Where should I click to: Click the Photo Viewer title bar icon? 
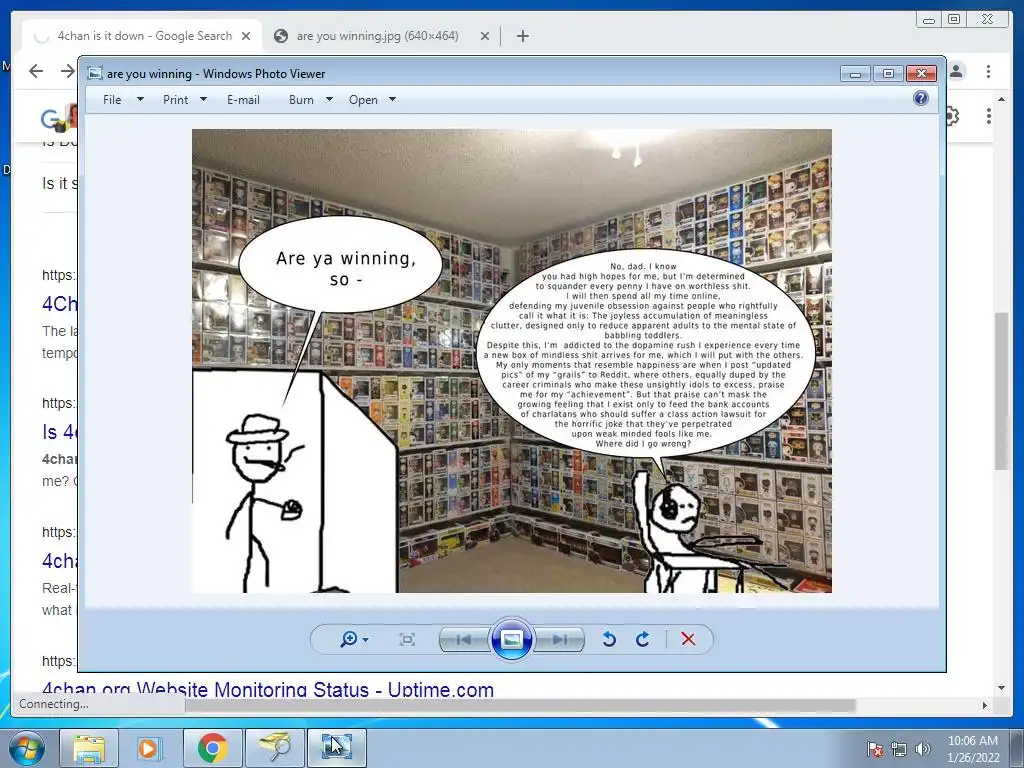[x=95, y=74]
